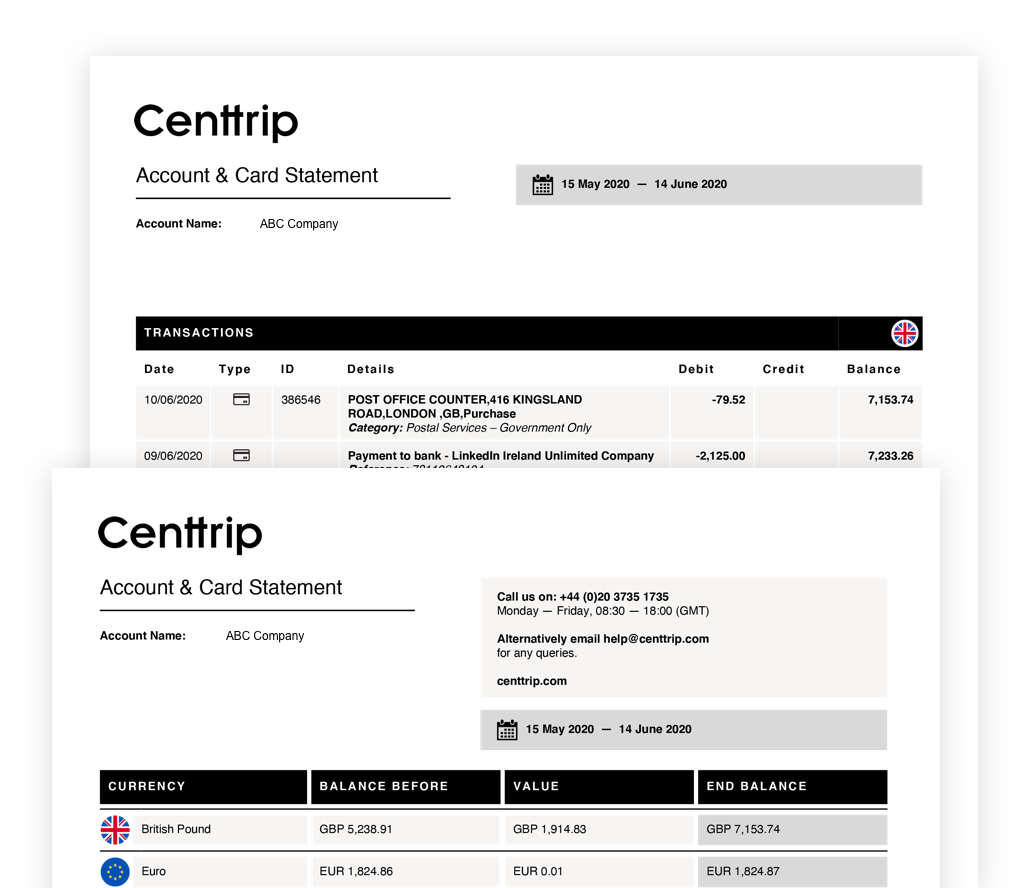
Task: Click the Centtrip logo on the front statement
Action: [180, 534]
